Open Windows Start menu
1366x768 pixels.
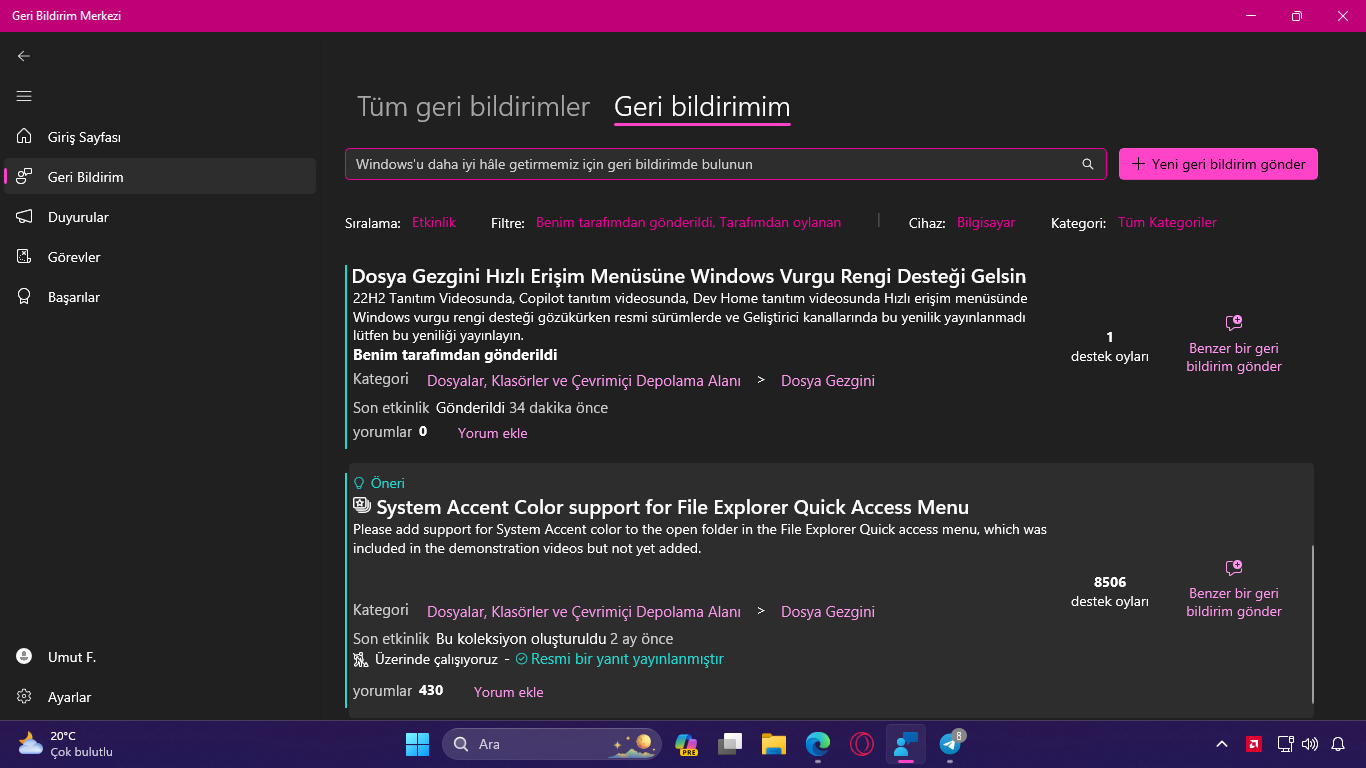(x=417, y=744)
